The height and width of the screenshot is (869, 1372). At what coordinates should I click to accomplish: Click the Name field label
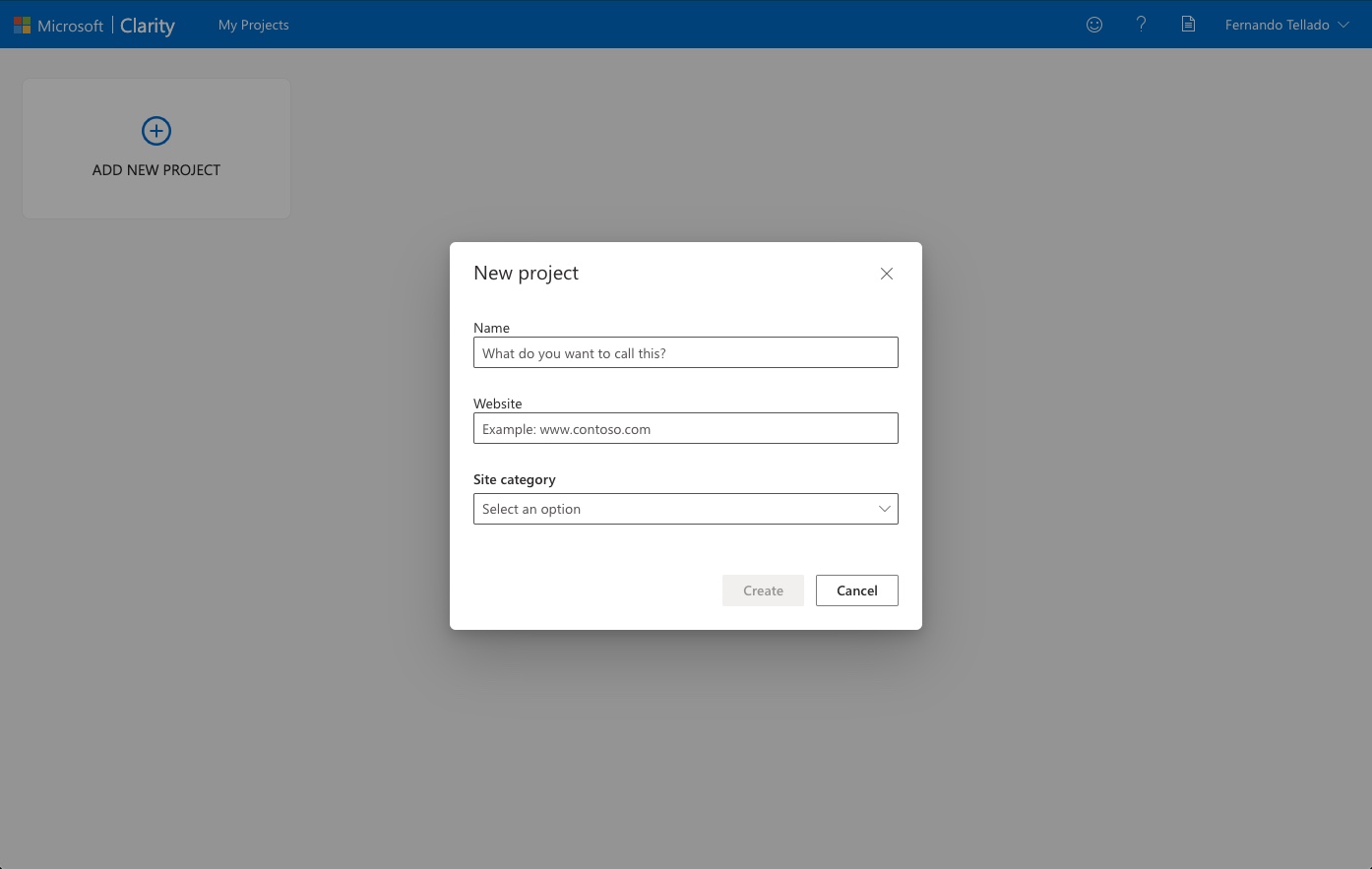click(491, 328)
